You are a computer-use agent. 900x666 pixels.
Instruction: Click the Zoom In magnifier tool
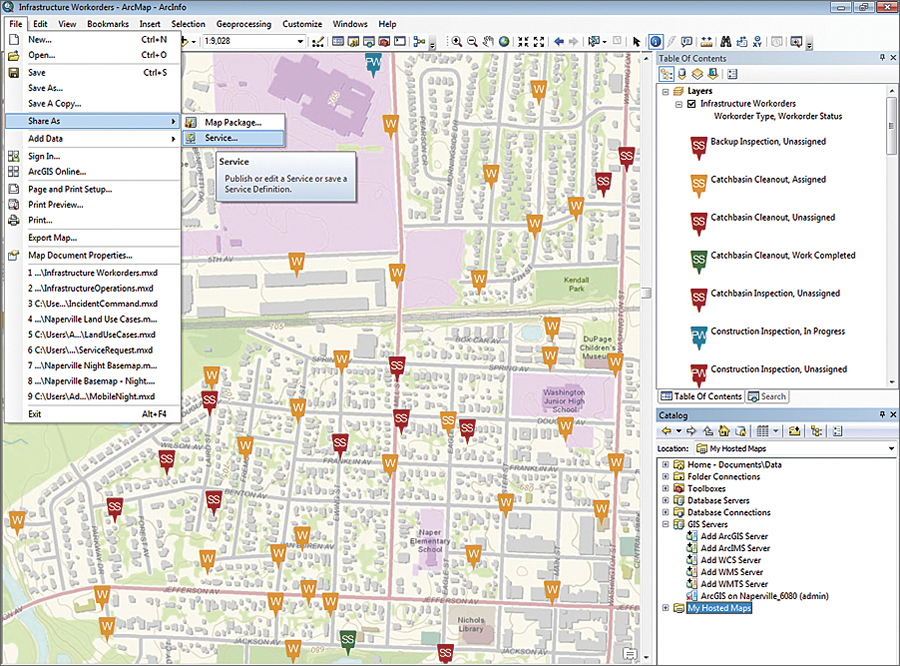point(457,42)
